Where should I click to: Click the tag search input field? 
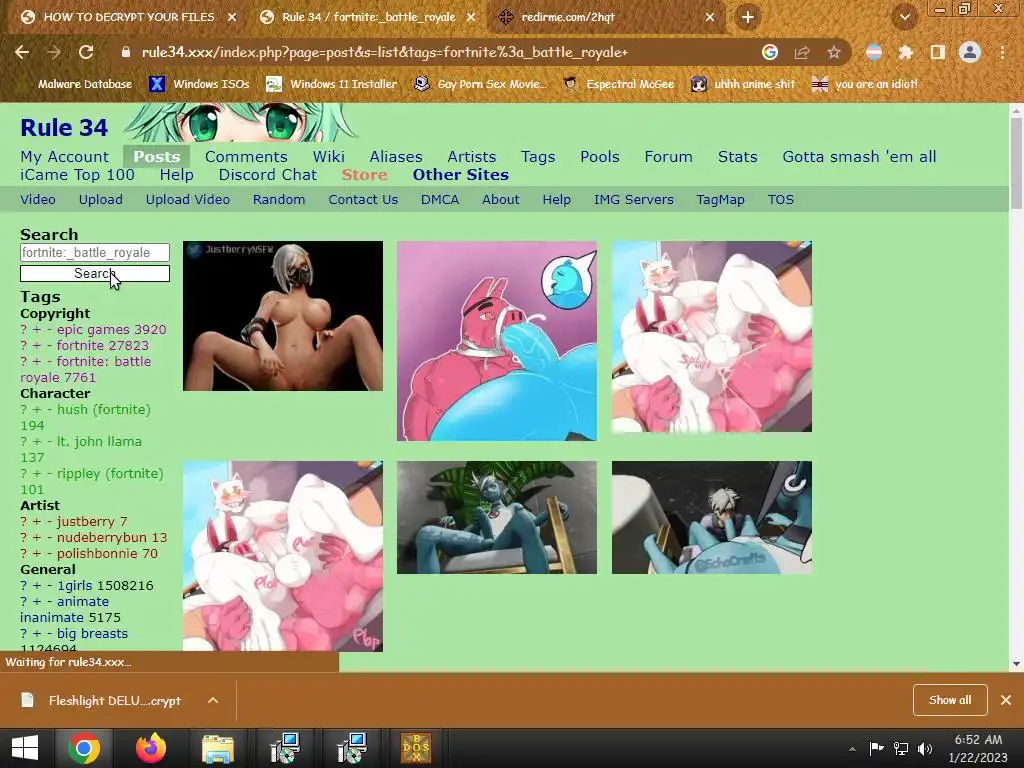(95, 253)
